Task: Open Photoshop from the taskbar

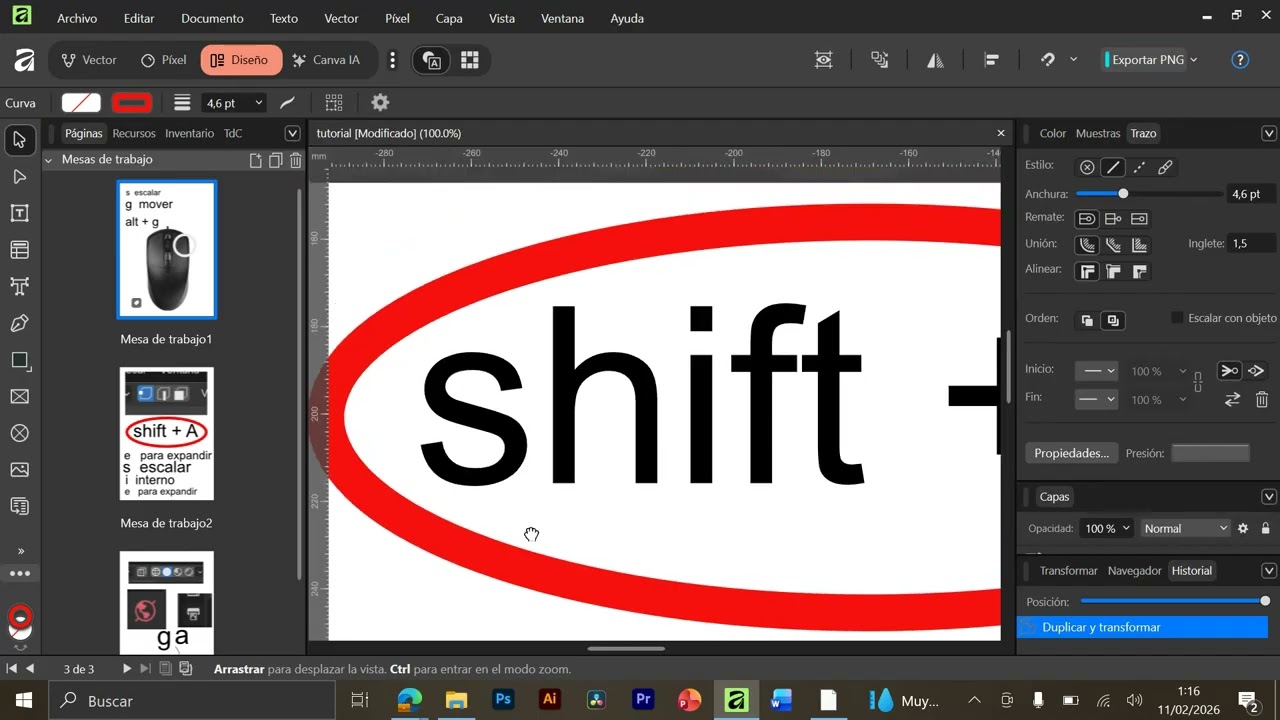Action: point(502,700)
